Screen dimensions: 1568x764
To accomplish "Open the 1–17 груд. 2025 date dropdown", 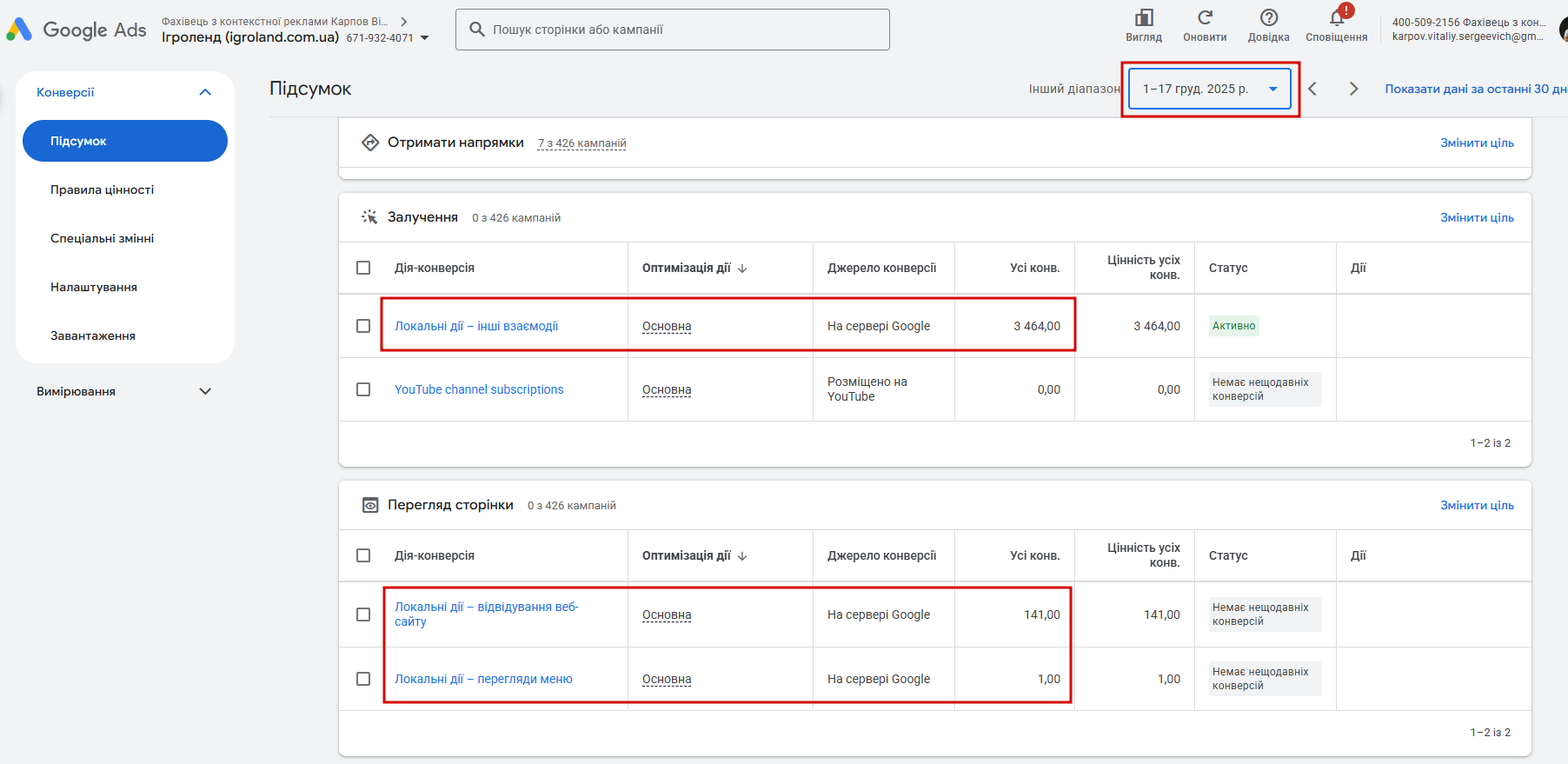I will click(x=1209, y=89).
